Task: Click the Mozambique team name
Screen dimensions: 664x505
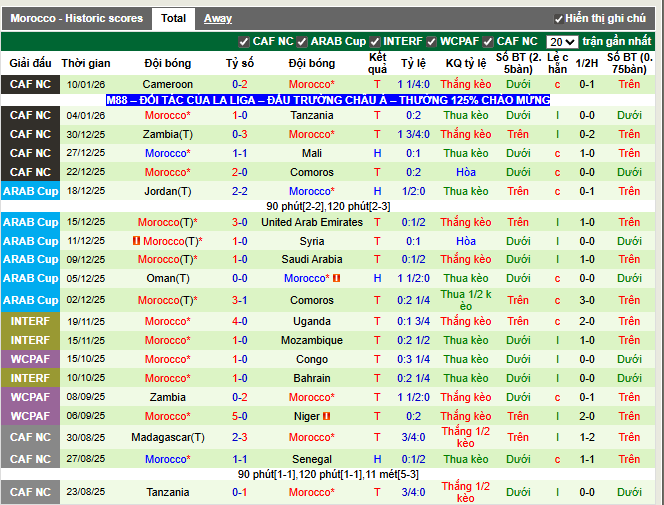Action: click(312, 340)
